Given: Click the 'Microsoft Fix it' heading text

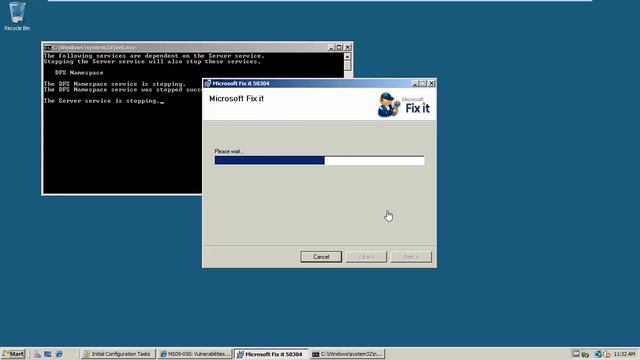Looking at the screenshot, I should [x=236, y=99].
